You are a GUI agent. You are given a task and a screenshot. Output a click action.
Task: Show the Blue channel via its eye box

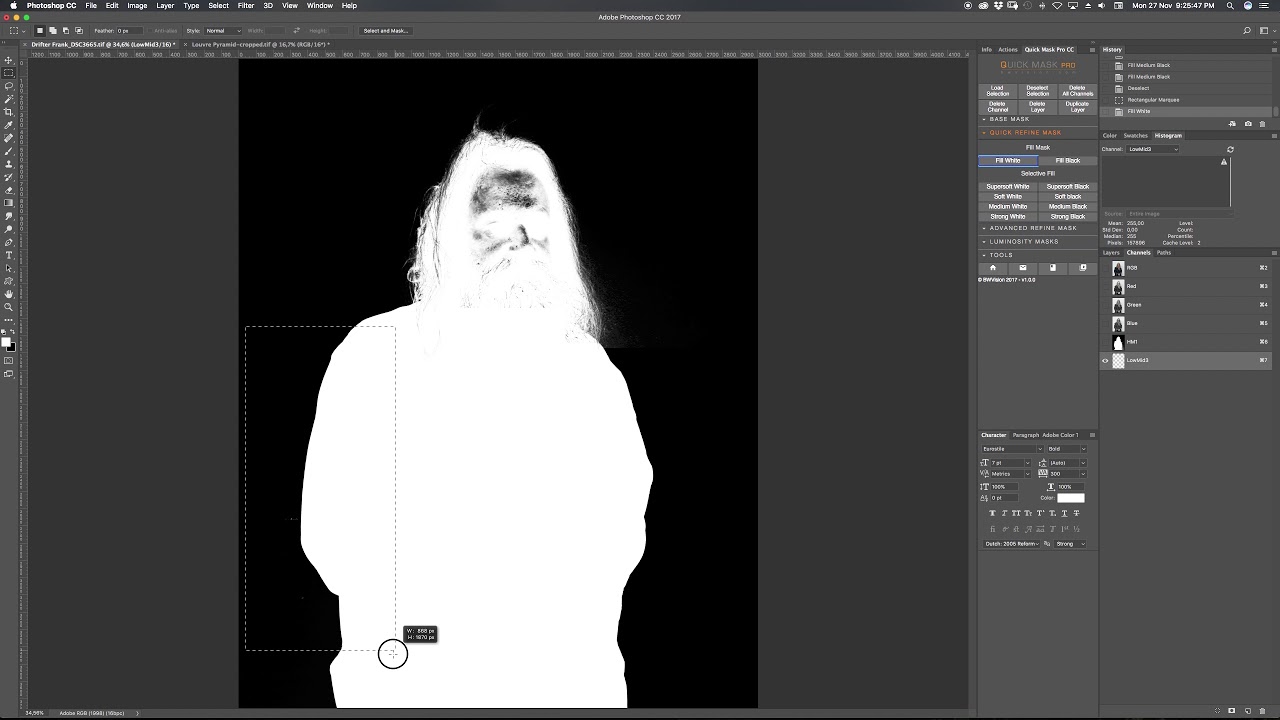[x=1105, y=323]
